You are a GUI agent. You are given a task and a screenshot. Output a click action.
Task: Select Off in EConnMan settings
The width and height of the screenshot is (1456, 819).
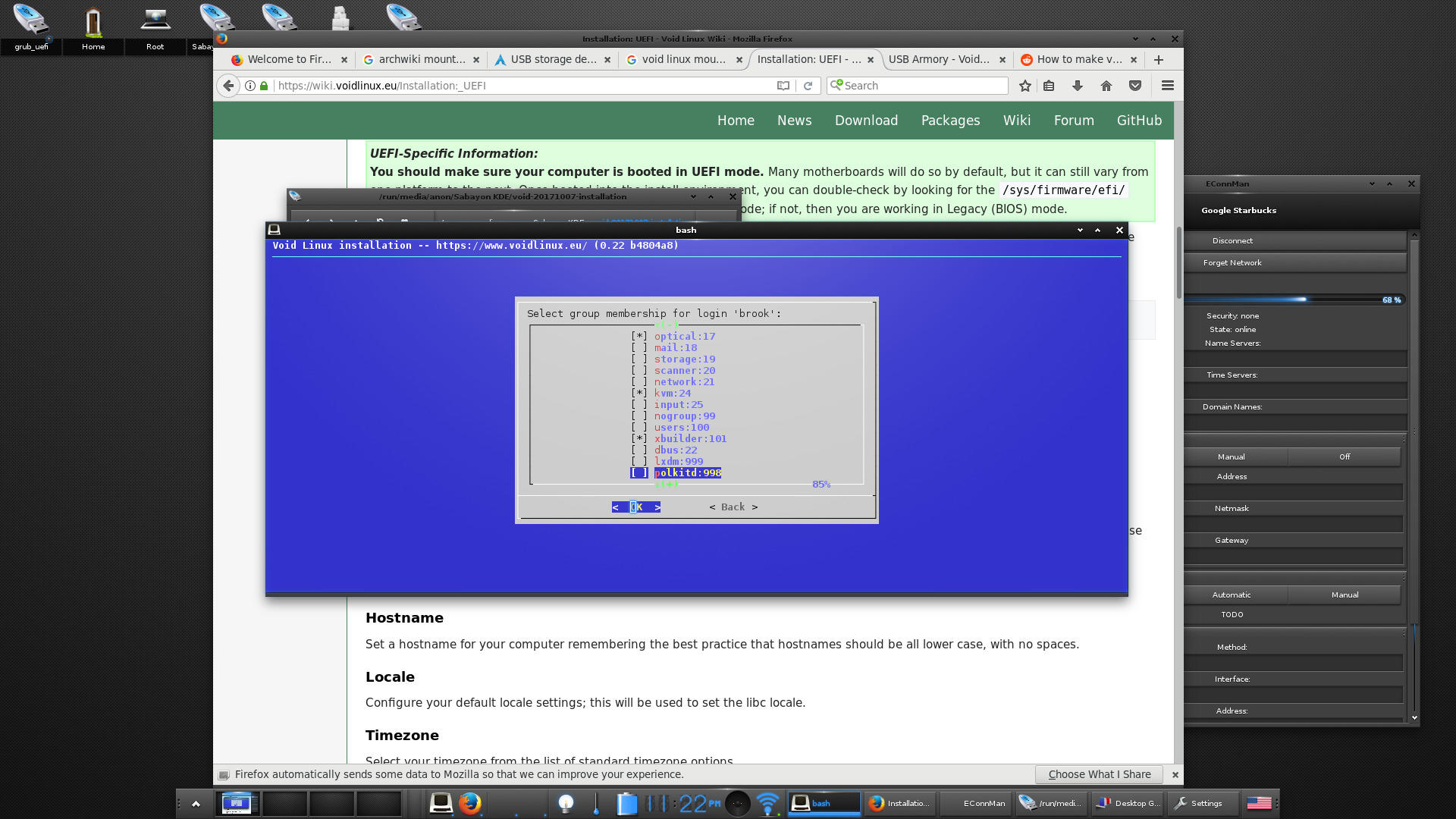(x=1345, y=457)
